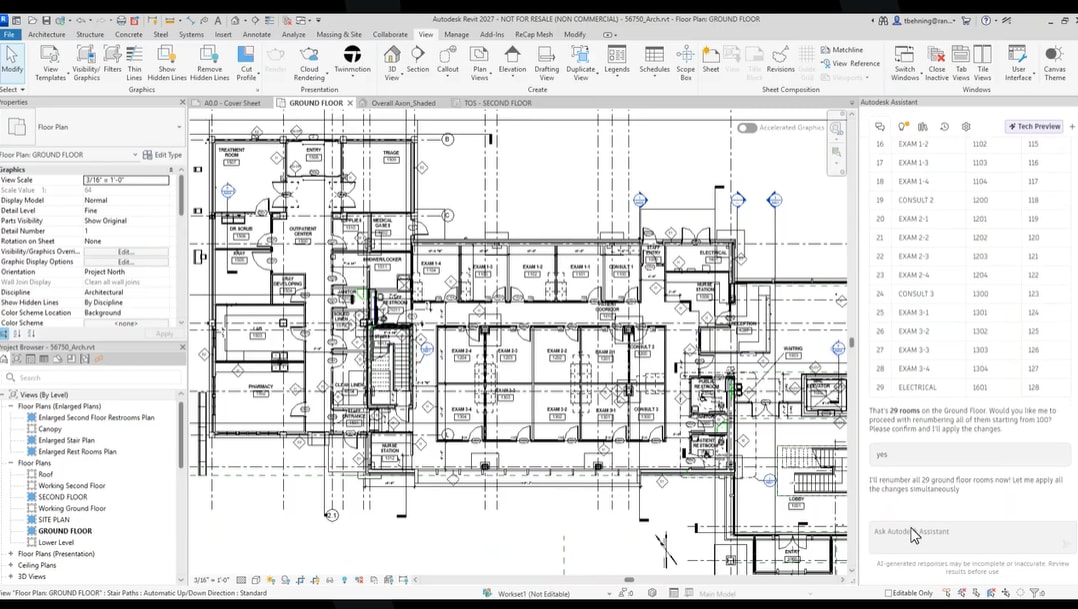Open Schedules tool
Screen dimensions: 1078x609
pyautogui.click(x=654, y=60)
